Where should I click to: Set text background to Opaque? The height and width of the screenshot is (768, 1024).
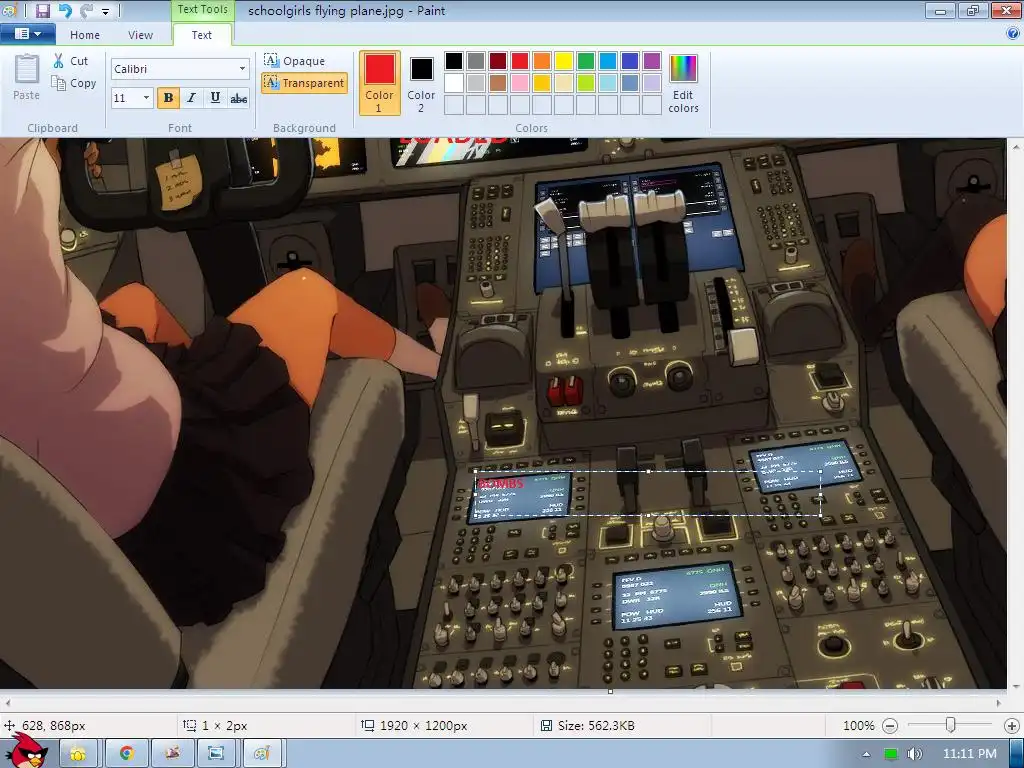coord(295,61)
